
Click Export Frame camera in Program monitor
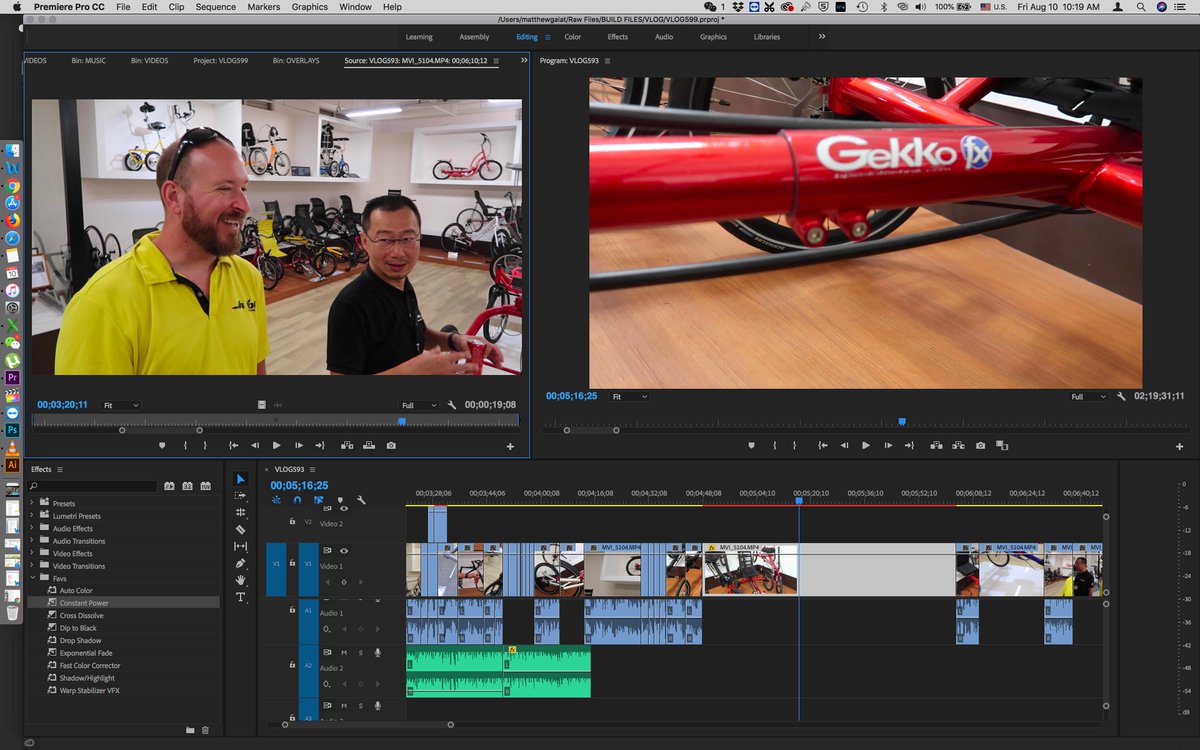tap(980, 445)
